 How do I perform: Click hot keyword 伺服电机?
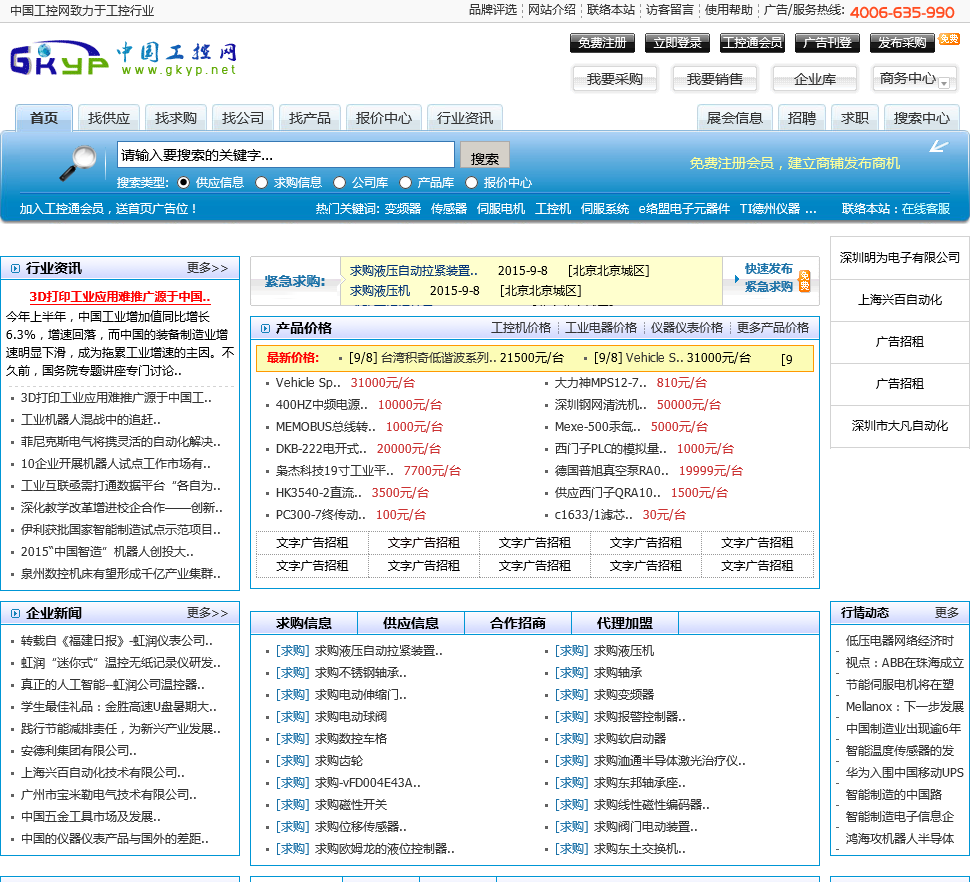(500, 208)
